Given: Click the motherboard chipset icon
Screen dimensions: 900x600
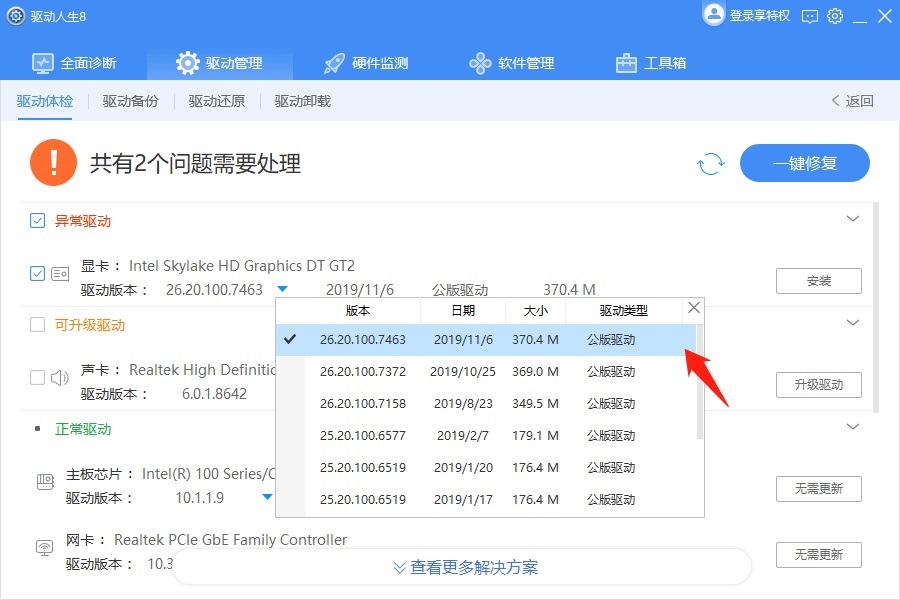Looking at the screenshot, I should click(45, 481).
